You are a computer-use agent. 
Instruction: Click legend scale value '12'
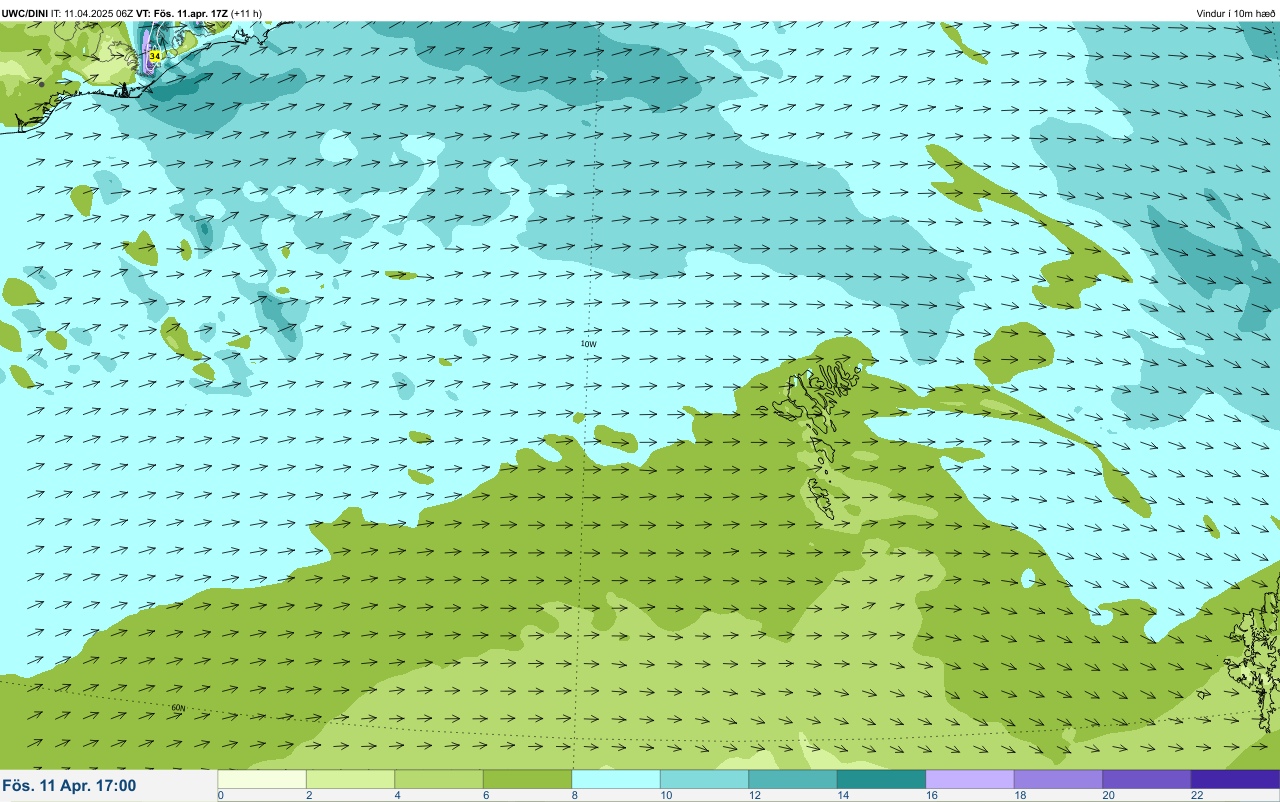point(754,795)
